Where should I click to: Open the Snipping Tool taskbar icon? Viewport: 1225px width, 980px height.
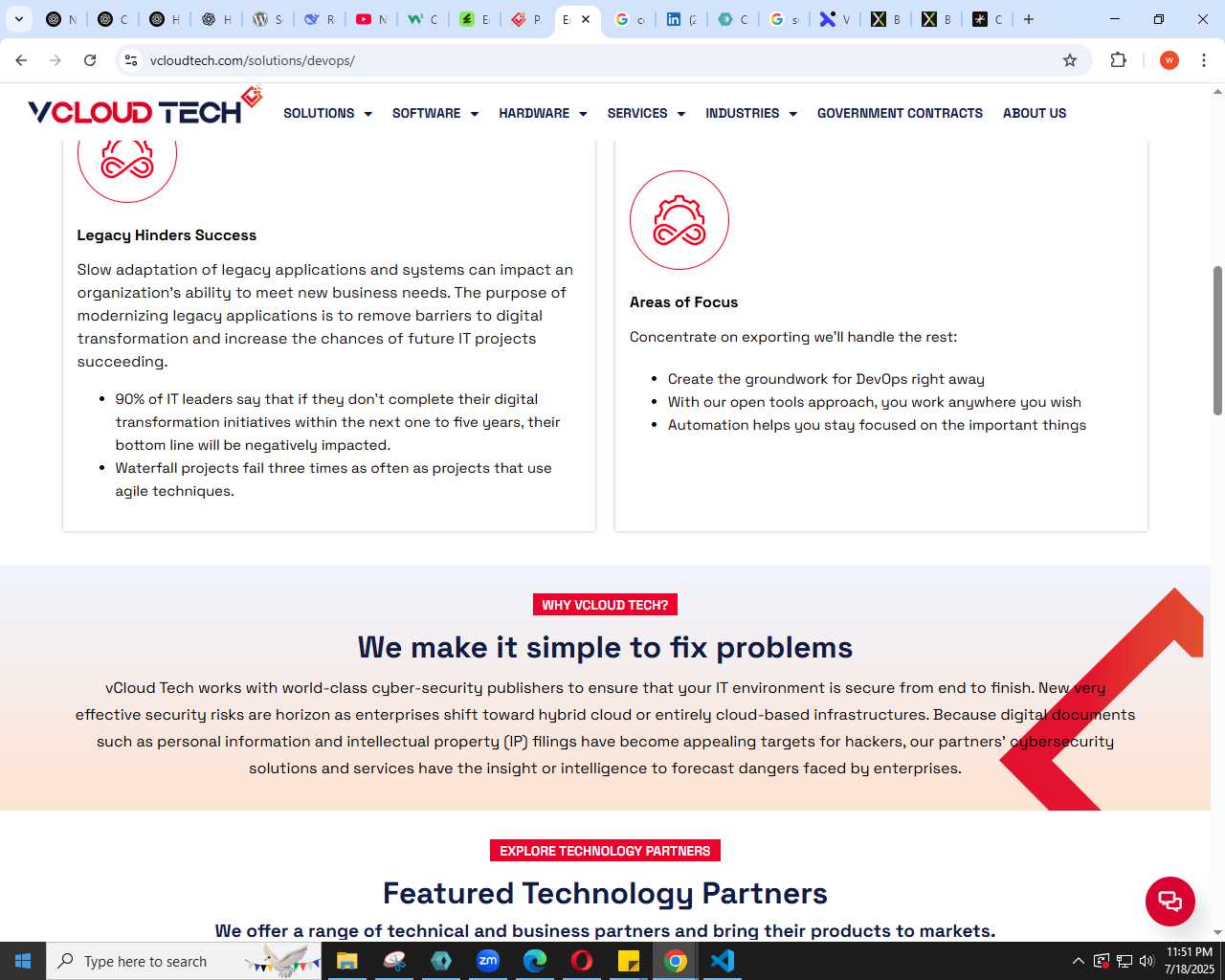pos(394,961)
